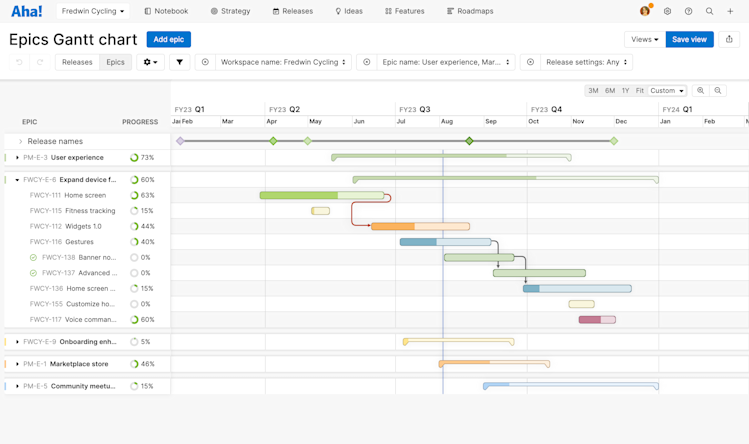Click the share export icon
Image resolution: width=749 pixels, height=444 pixels.
[729, 39]
